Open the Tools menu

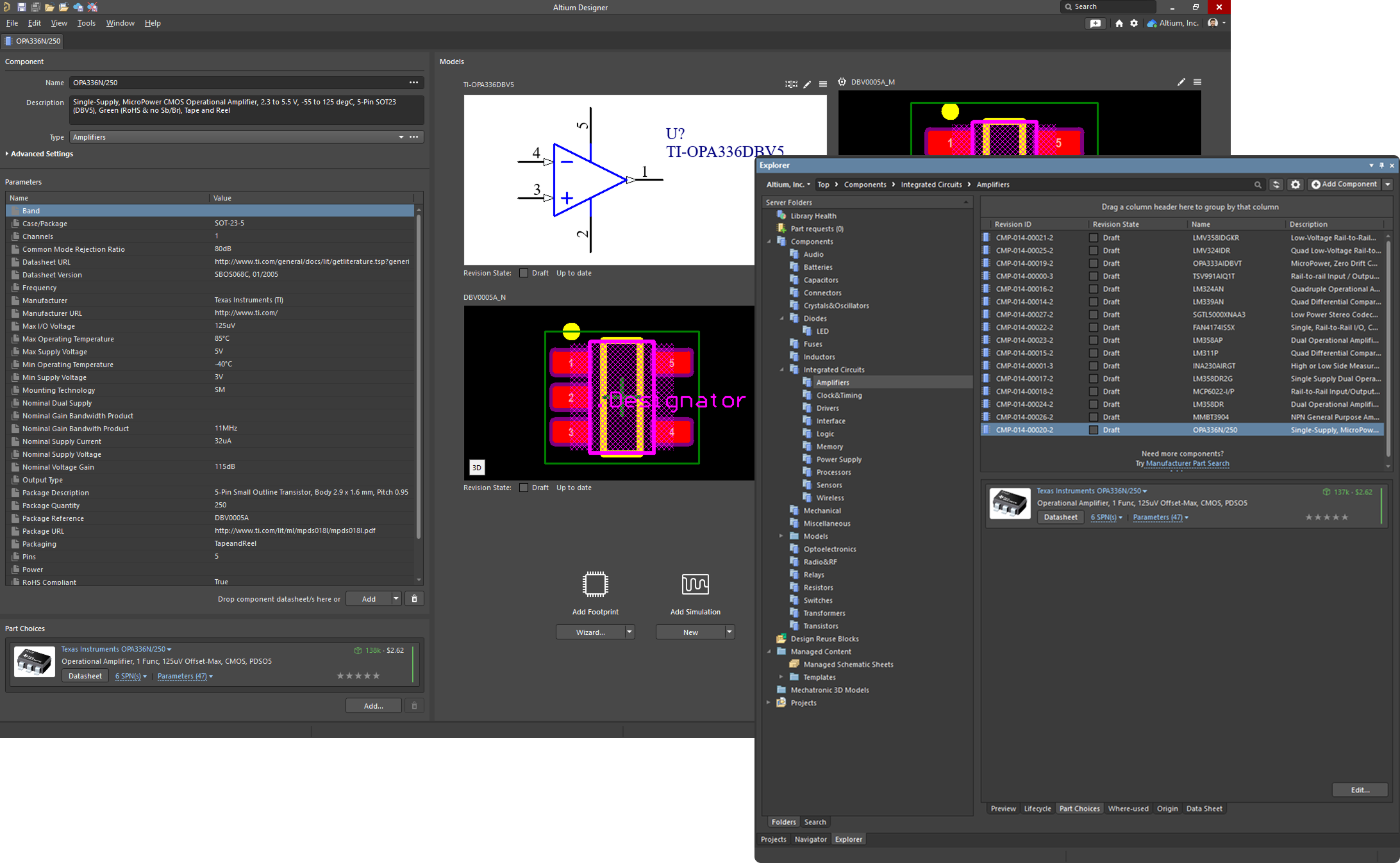pyautogui.click(x=86, y=23)
